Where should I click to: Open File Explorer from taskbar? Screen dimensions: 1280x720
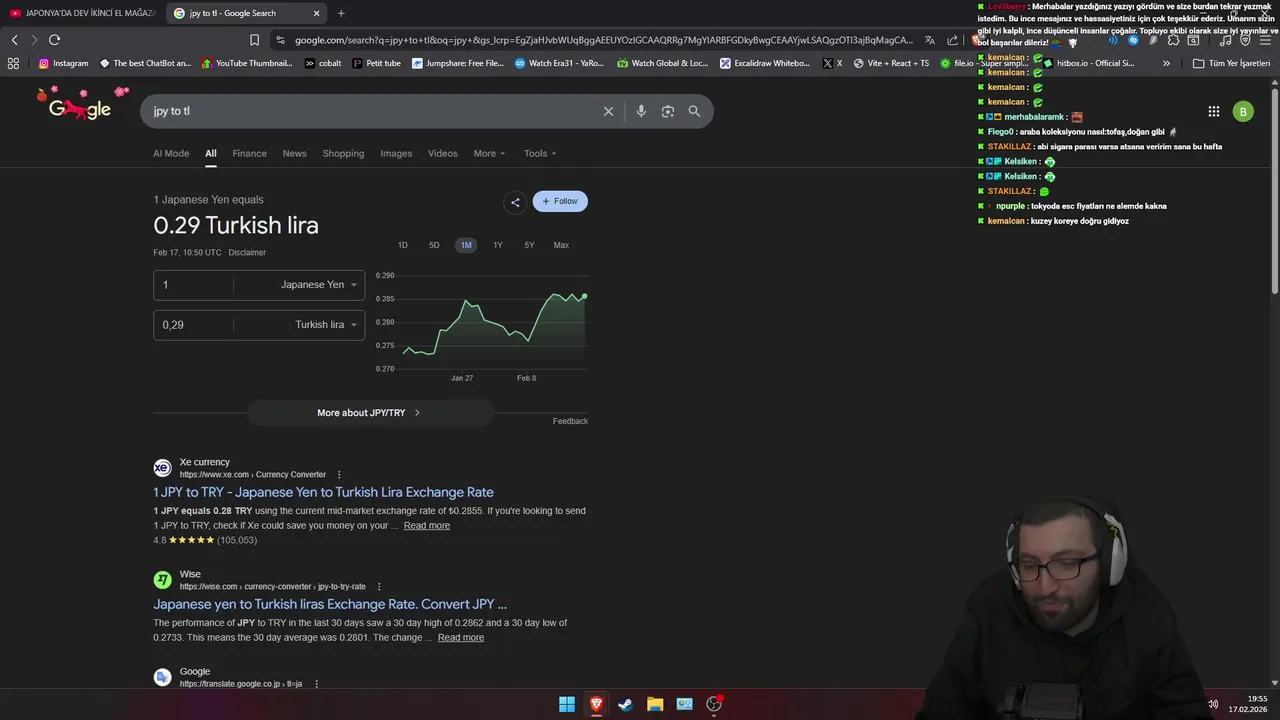pos(655,704)
